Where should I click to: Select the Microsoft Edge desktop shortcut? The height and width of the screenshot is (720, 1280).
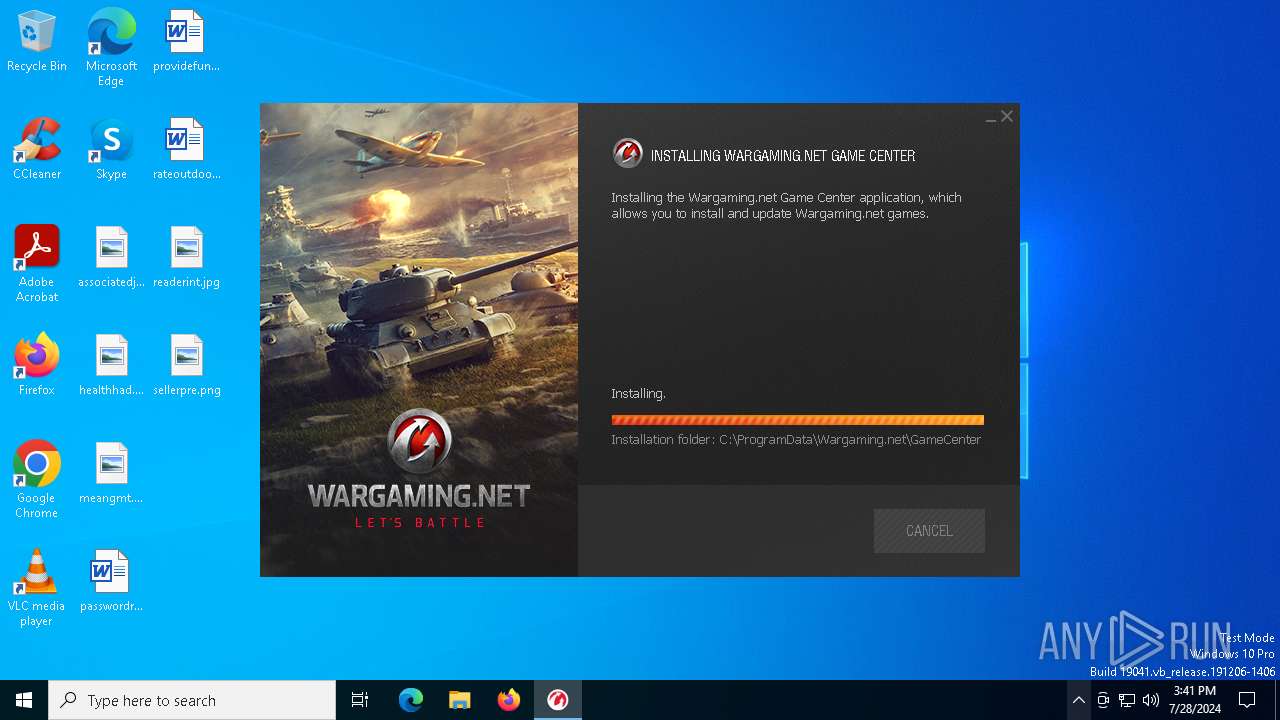point(111,48)
